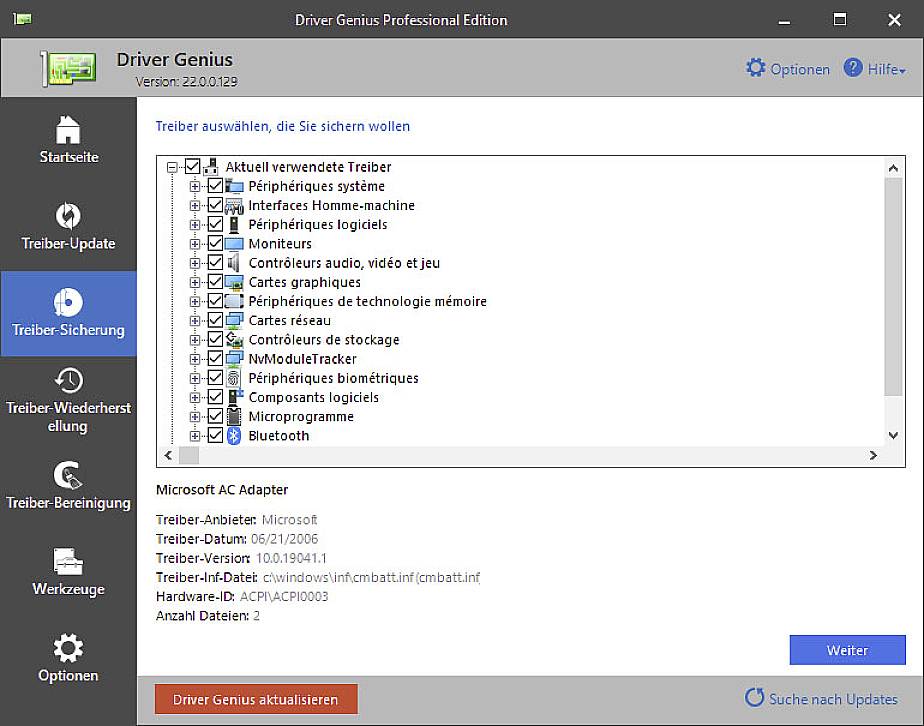The image size is (924, 726).
Task: Run Suche nach Updates
Action: [822, 699]
